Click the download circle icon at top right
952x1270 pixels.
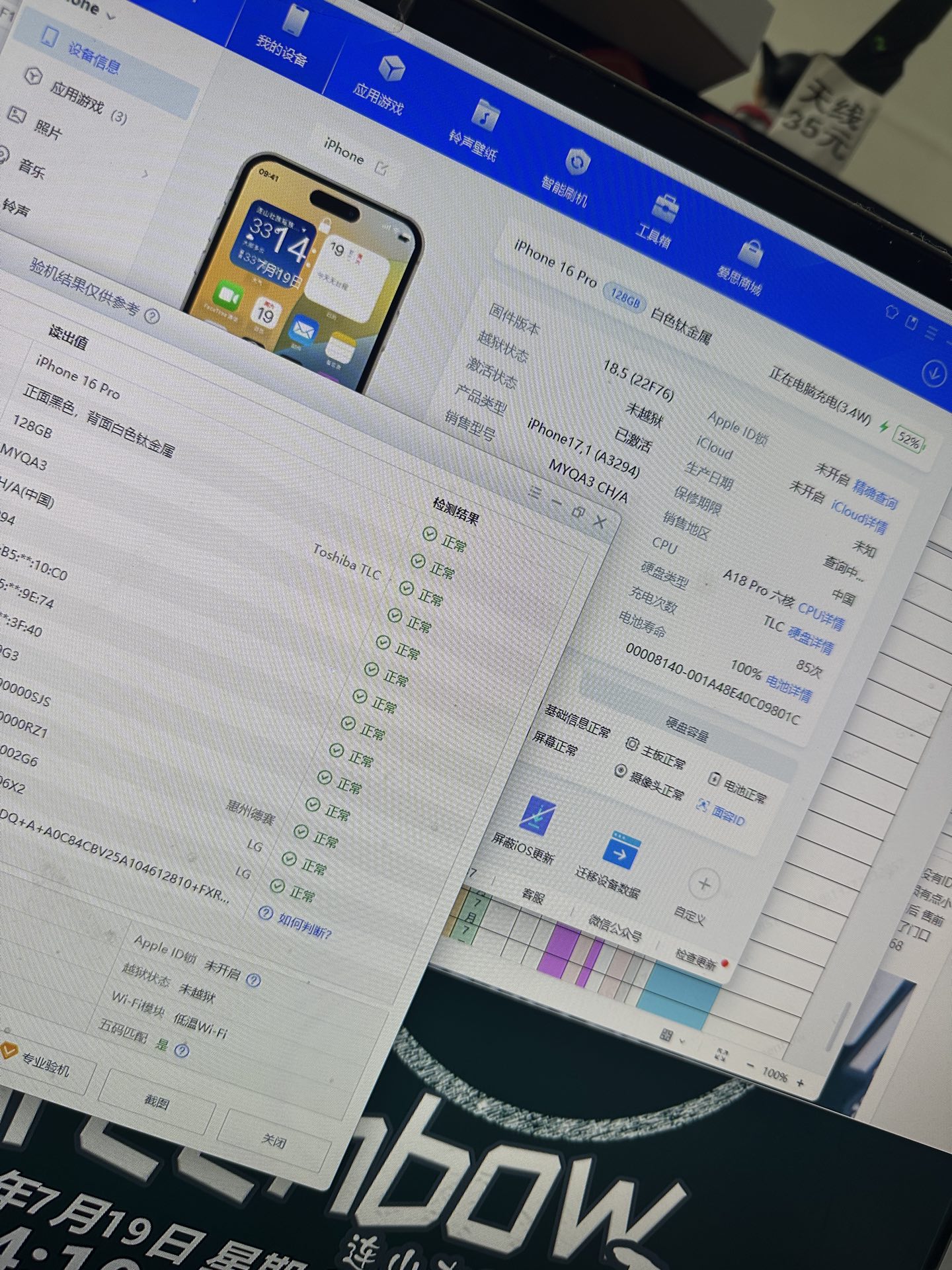(933, 374)
